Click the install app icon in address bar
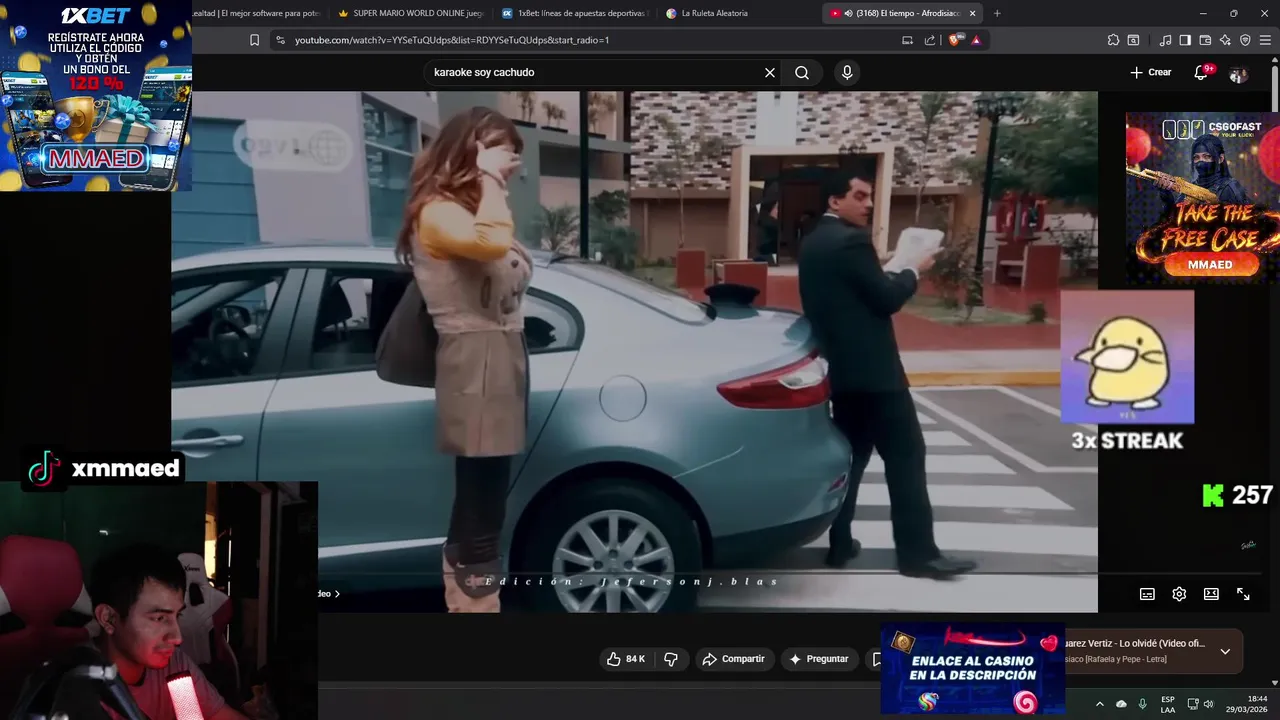1280x720 pixels. (907, 40)
